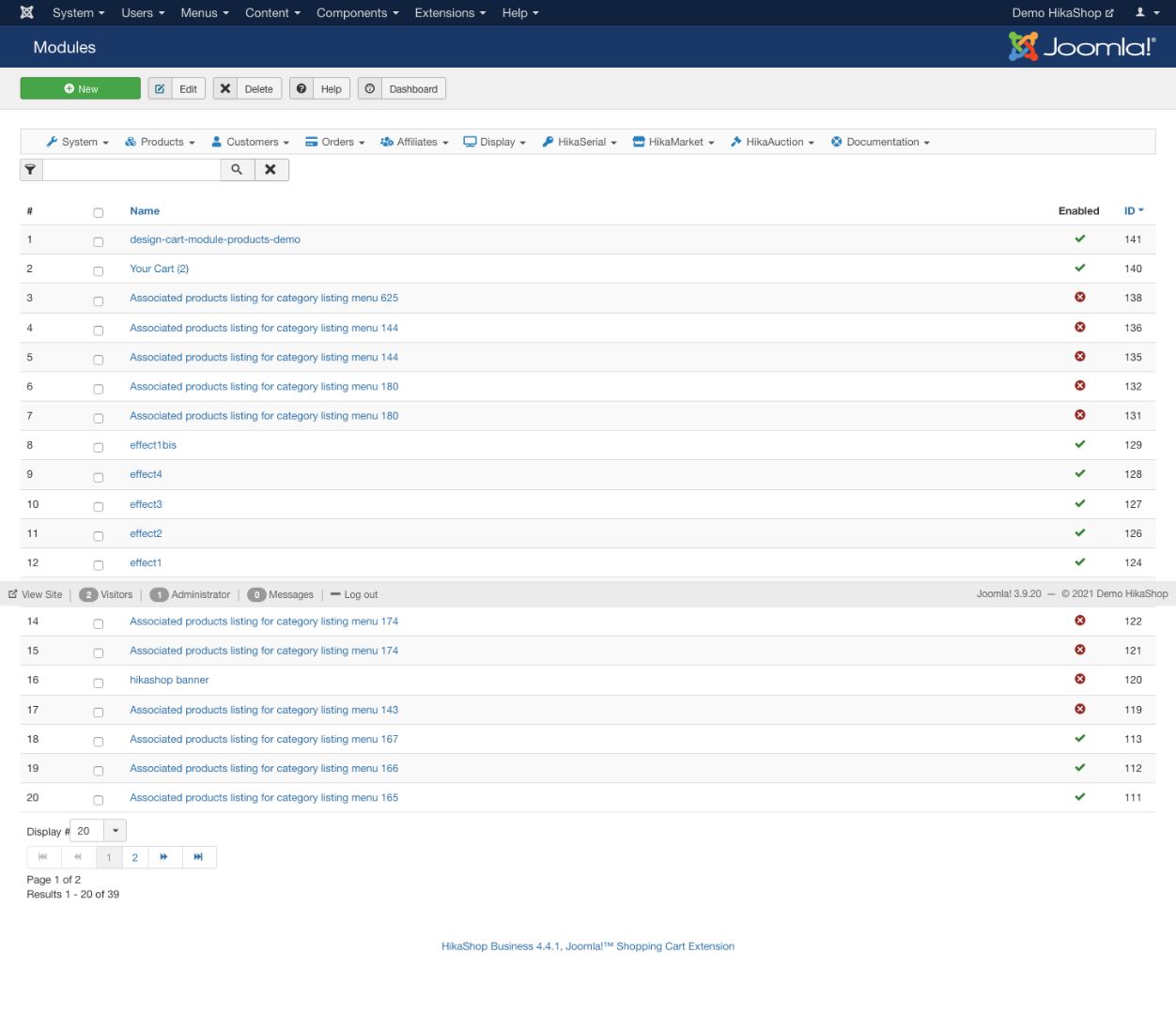Clear the search filter with X icon
The width and height of the screenshot is (1176, 1014).
271,170
